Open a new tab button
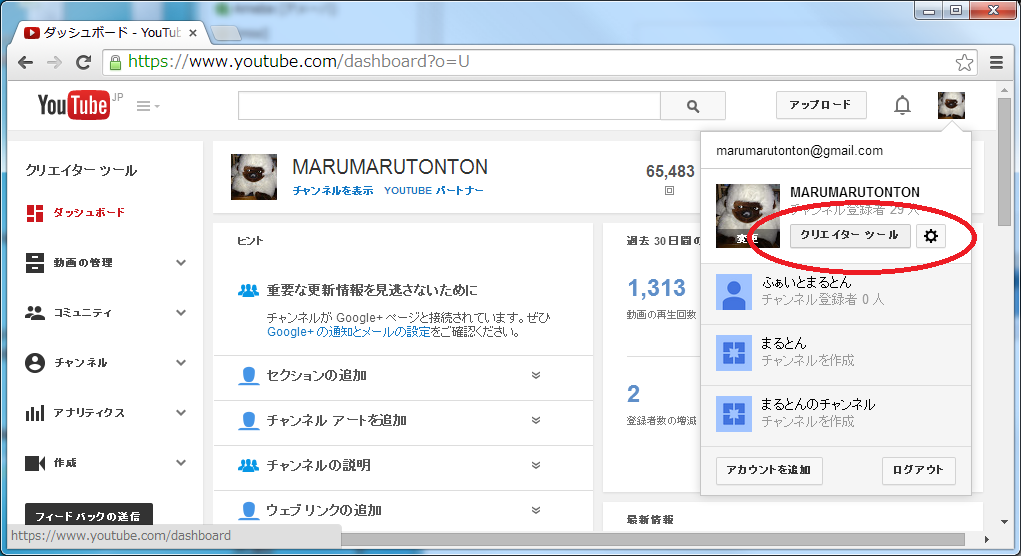Image resolution: width=1021 pixels, height=556 pixels. 225,33
